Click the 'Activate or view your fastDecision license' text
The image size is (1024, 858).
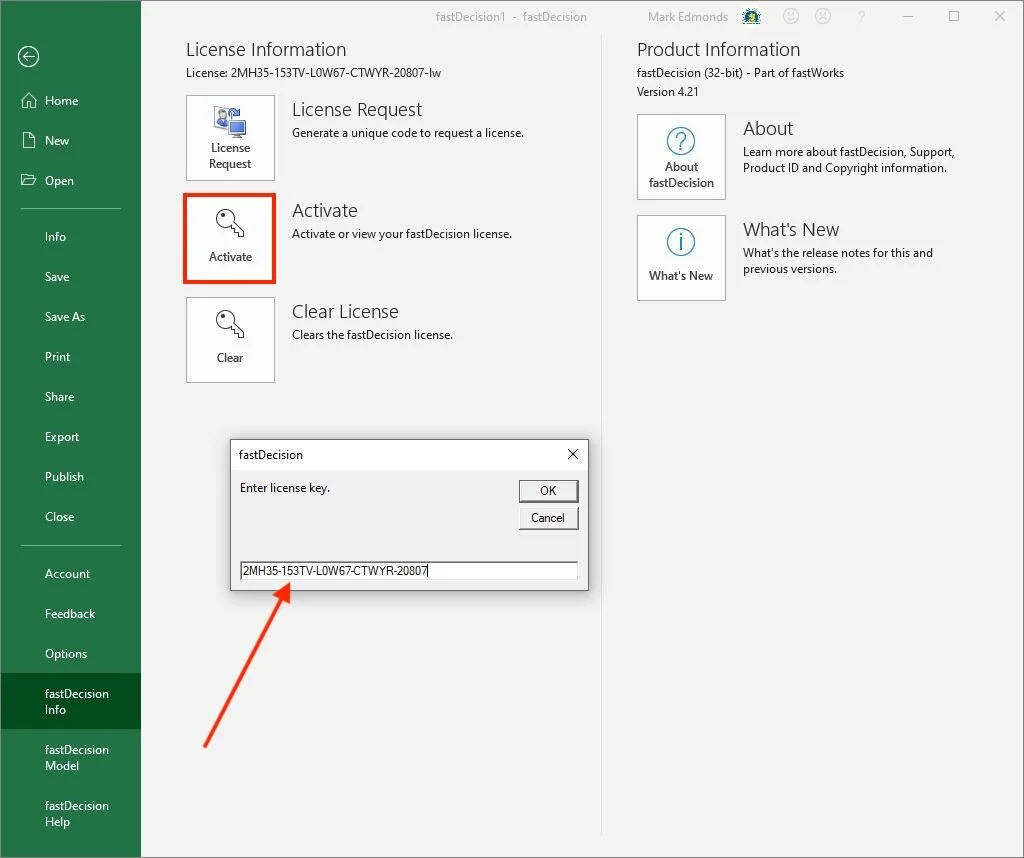(402, 234)
